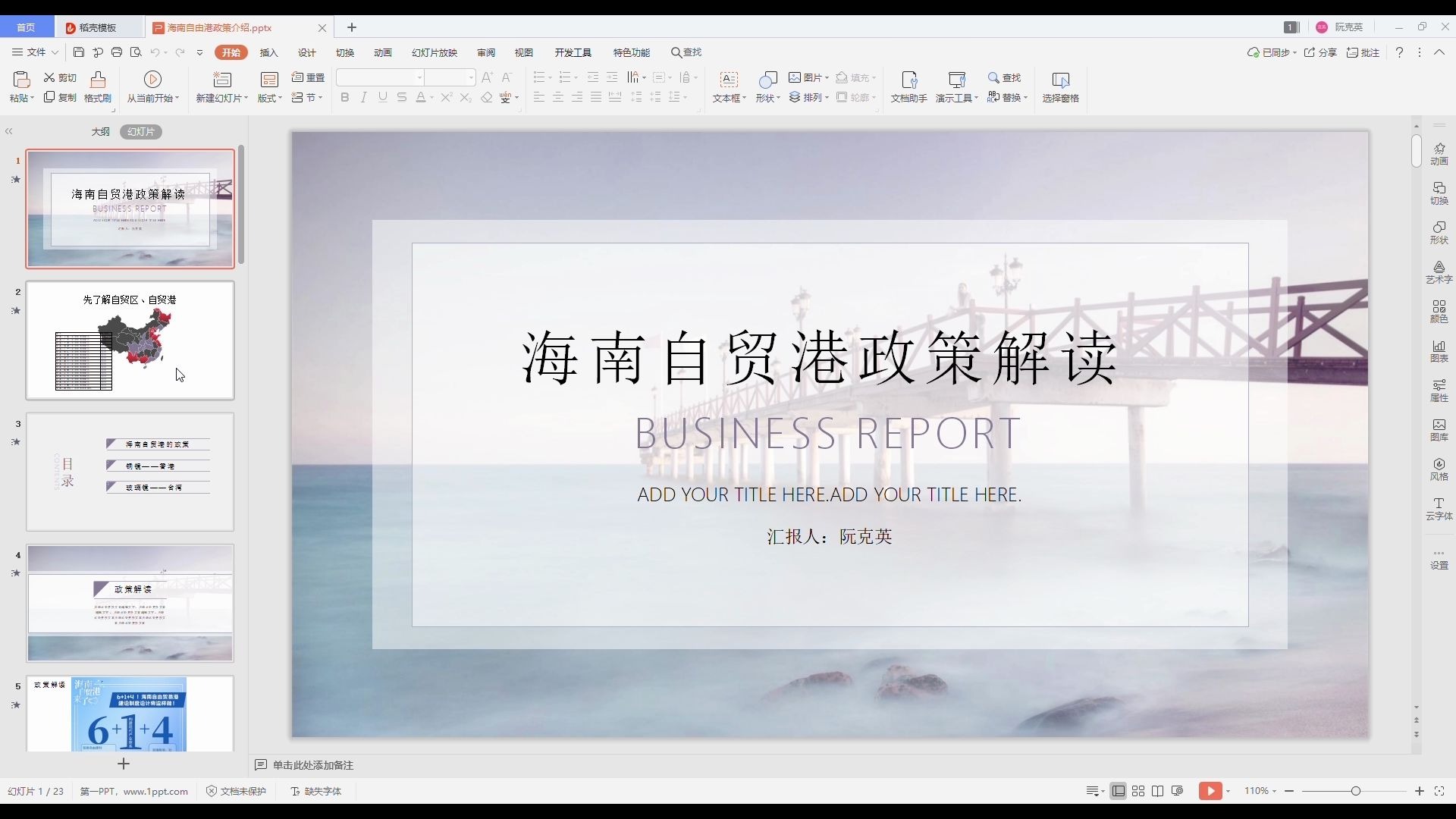Switch to Outline (大纲) pane tab
Image resolution: width=1456 pixels, height=819 pixels.
click(101, 131)
